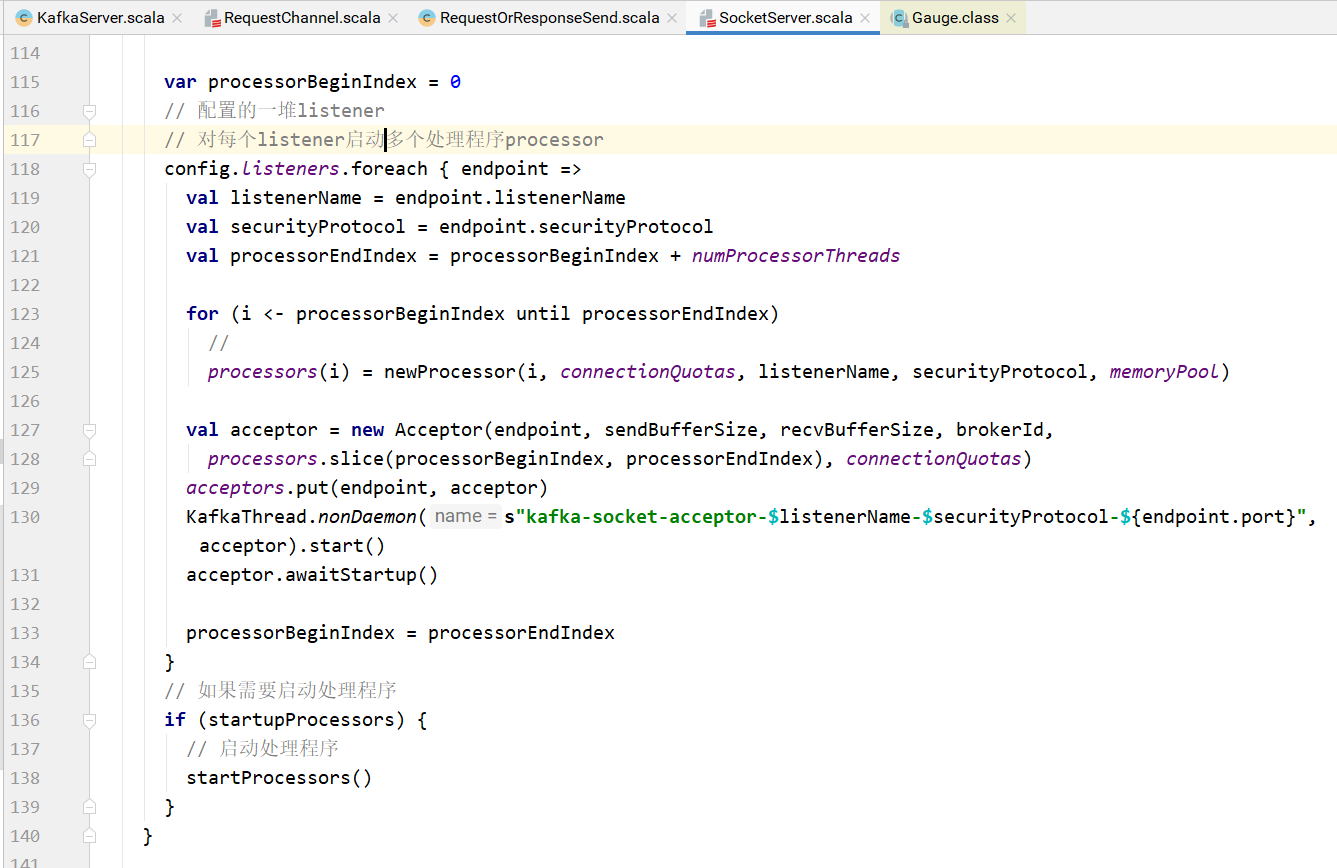Viewport: 1337px width, 868px height.
Task: Toggle fold marker at line 116 comment
Action: coord(89,111)
